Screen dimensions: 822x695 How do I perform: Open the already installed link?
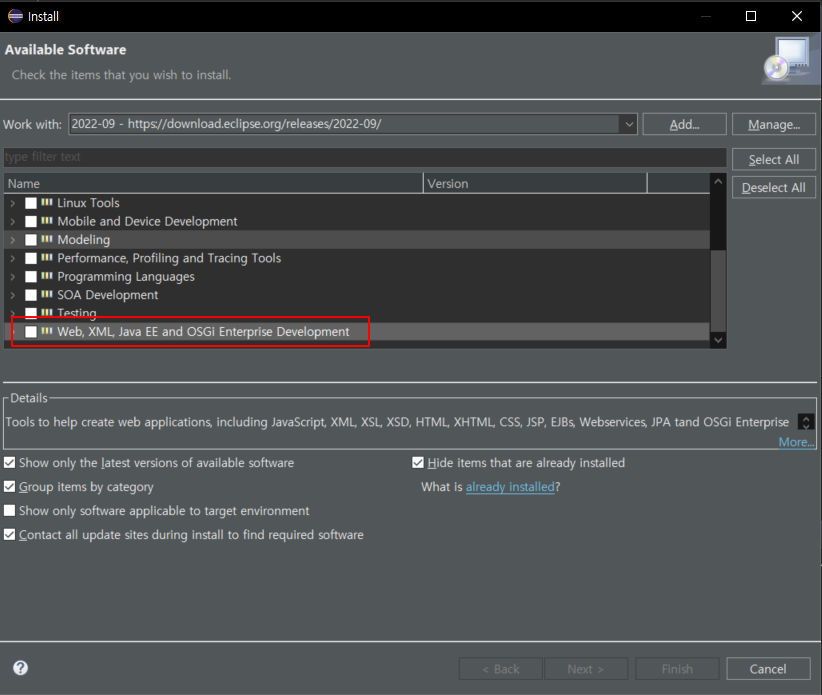(x=510, y=486)
